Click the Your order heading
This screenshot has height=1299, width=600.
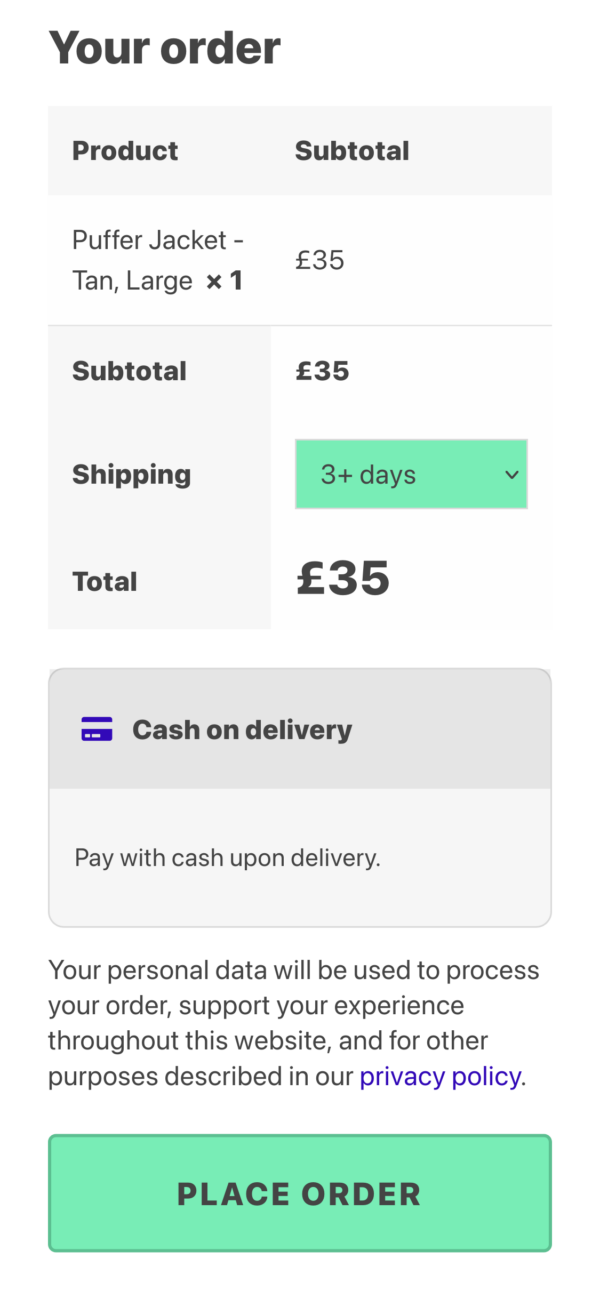coord(164,47)
